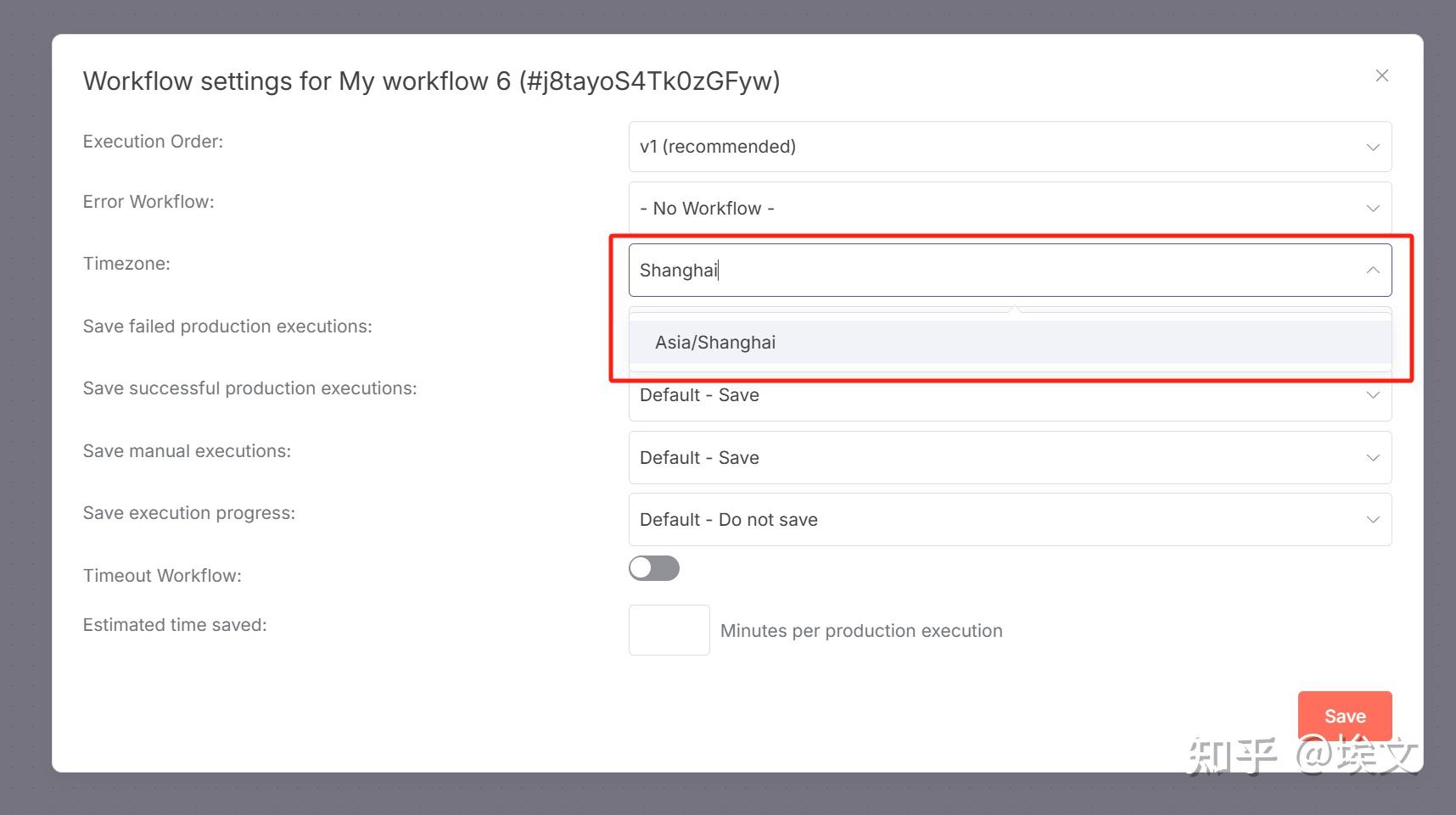Image resolution: width=1456 pixels, height=815 pixels.
Task: Close the workflow settings dialog
Action: pyautogui.click(x=1381, y=76)
